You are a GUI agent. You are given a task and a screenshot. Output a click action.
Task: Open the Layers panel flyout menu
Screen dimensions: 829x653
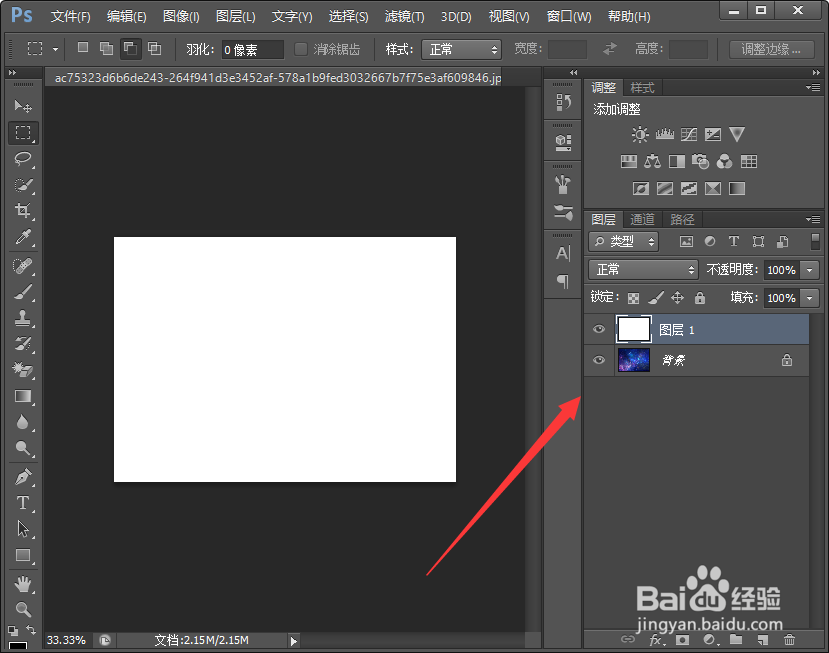coord(813,219)
